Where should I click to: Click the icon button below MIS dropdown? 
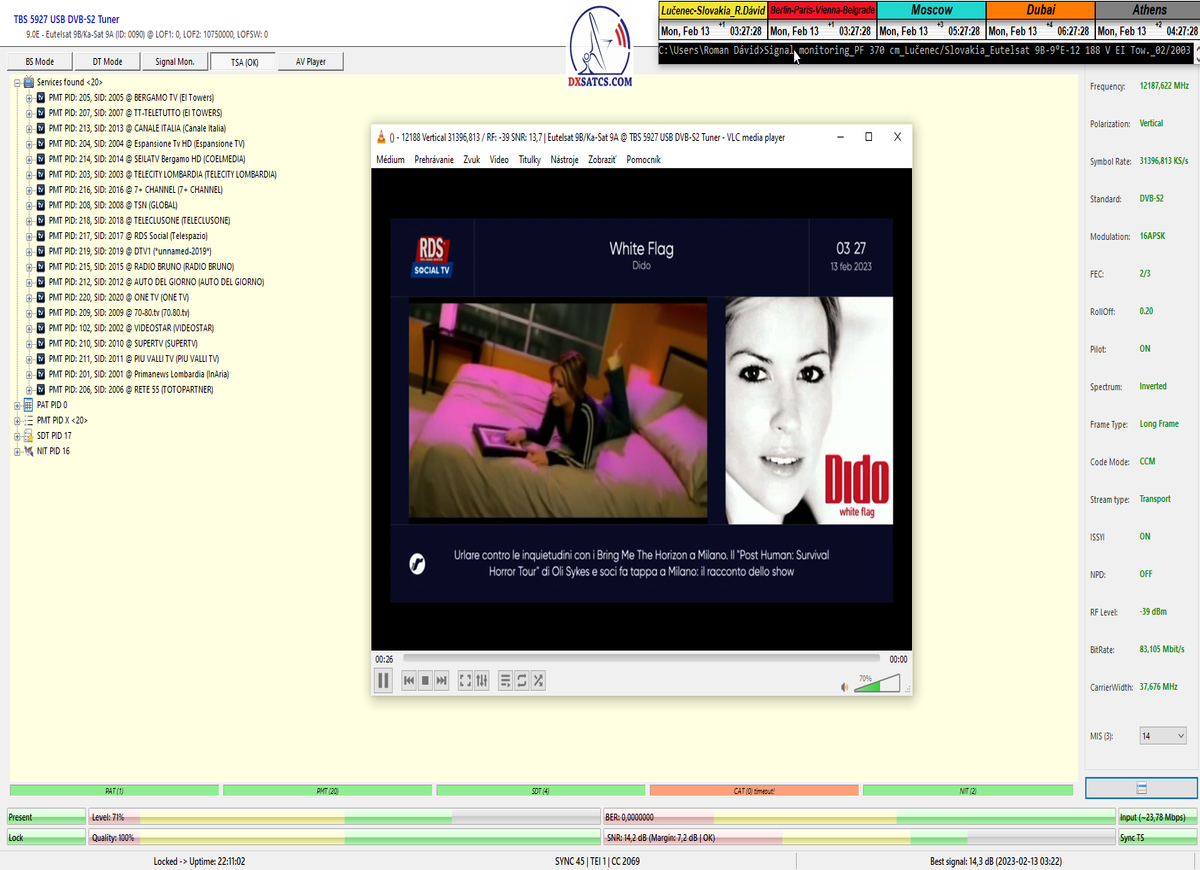click(x=1141, y=788)
